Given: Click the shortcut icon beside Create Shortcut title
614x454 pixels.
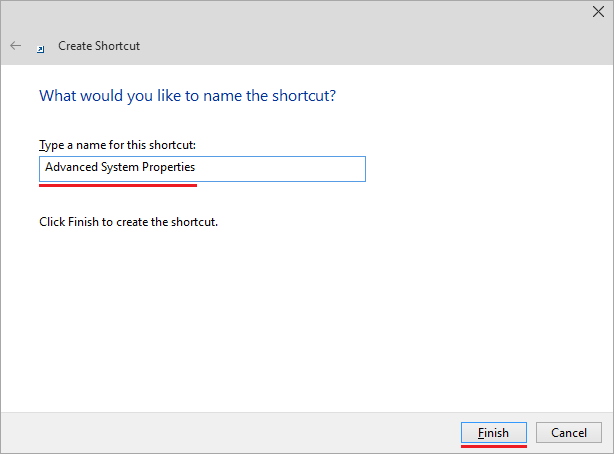Looking at the screenshot, I should pyautogui.click(x=41, y=49).
